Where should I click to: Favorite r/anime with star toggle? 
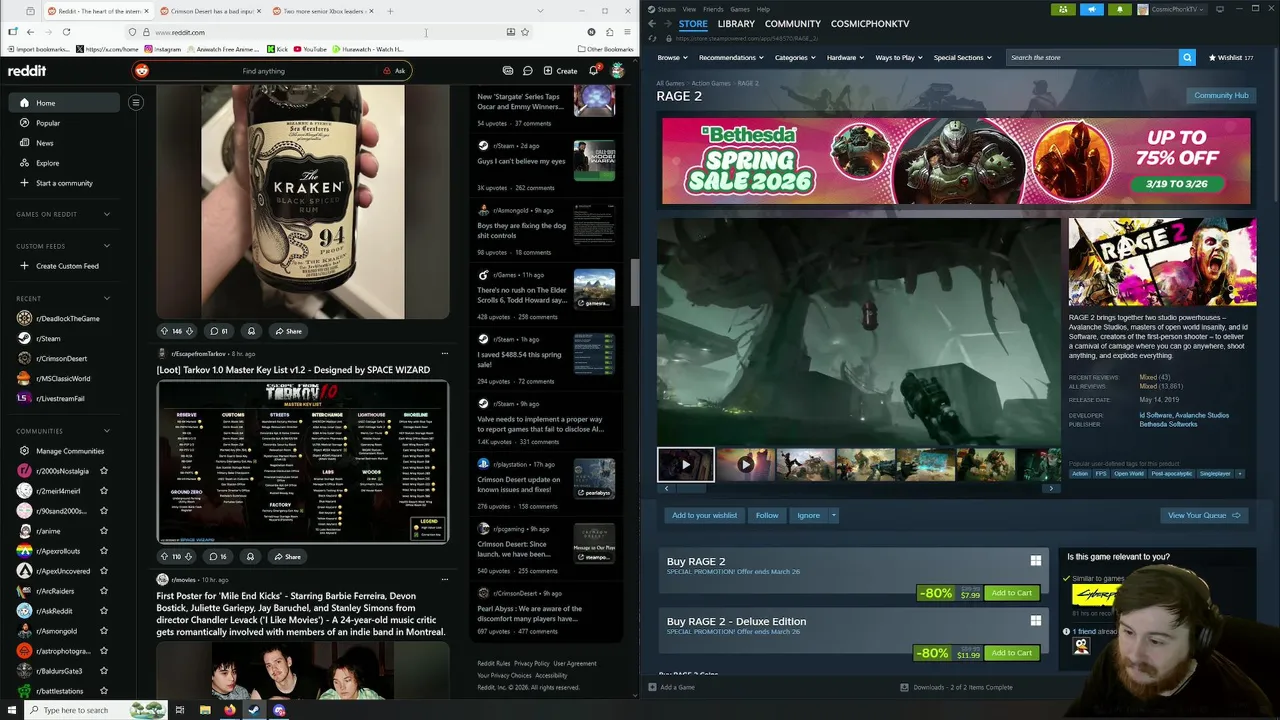[104, 531]
